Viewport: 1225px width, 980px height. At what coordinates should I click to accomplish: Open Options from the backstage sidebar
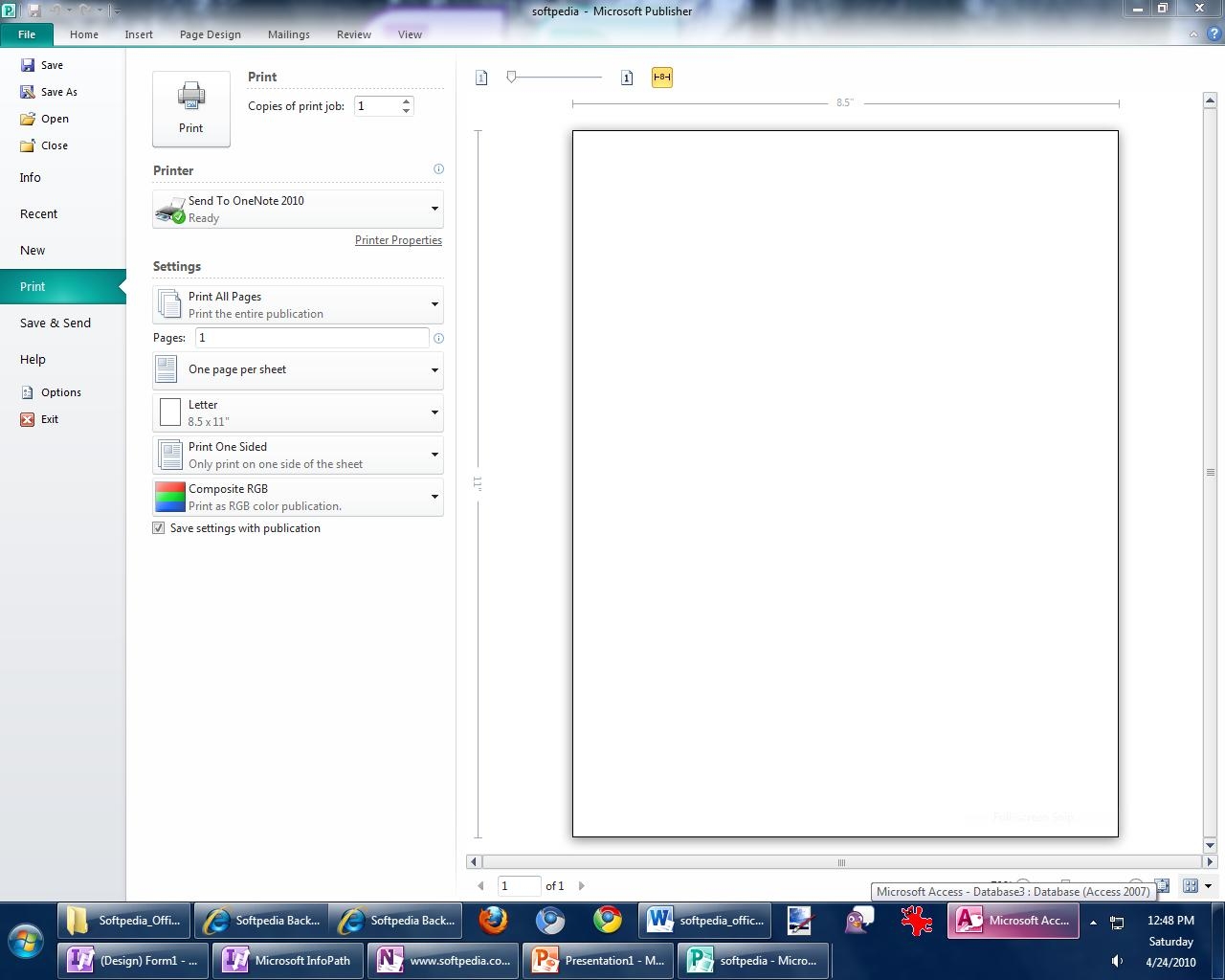[60, 392]
